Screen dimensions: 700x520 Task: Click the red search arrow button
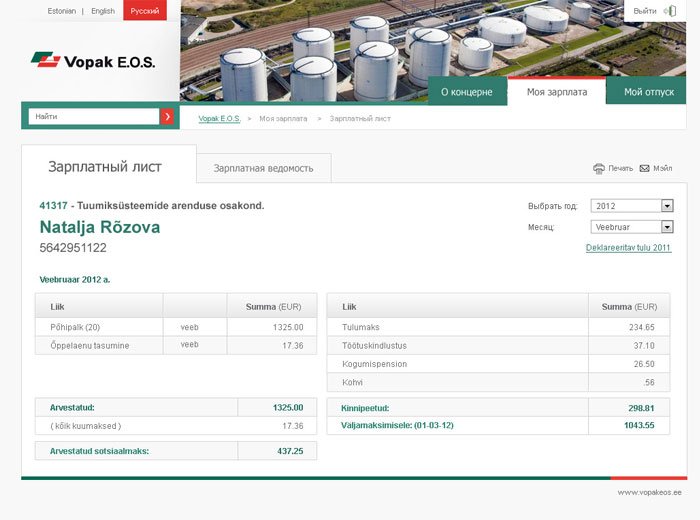(167, 117)
